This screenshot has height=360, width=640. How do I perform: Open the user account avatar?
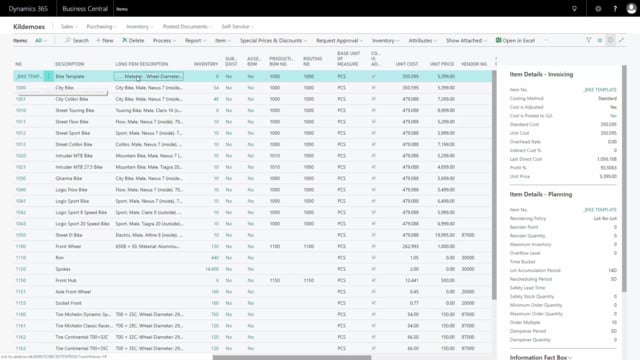631,9
